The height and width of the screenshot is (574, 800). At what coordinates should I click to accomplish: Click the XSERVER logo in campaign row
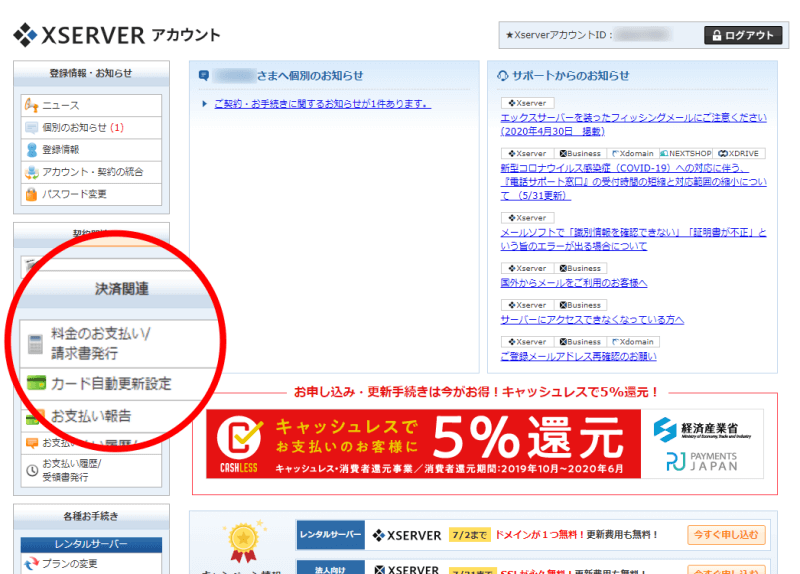pyautogui.click(x=407, y=535)
